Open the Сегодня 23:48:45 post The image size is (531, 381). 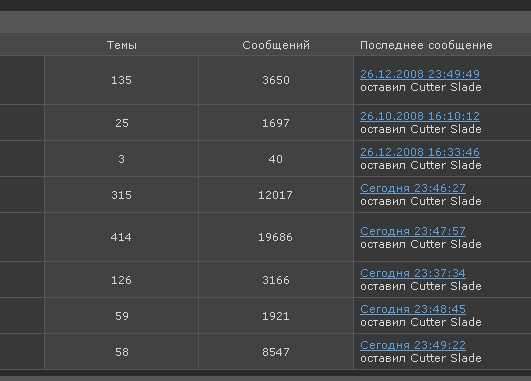click(412, 309)
